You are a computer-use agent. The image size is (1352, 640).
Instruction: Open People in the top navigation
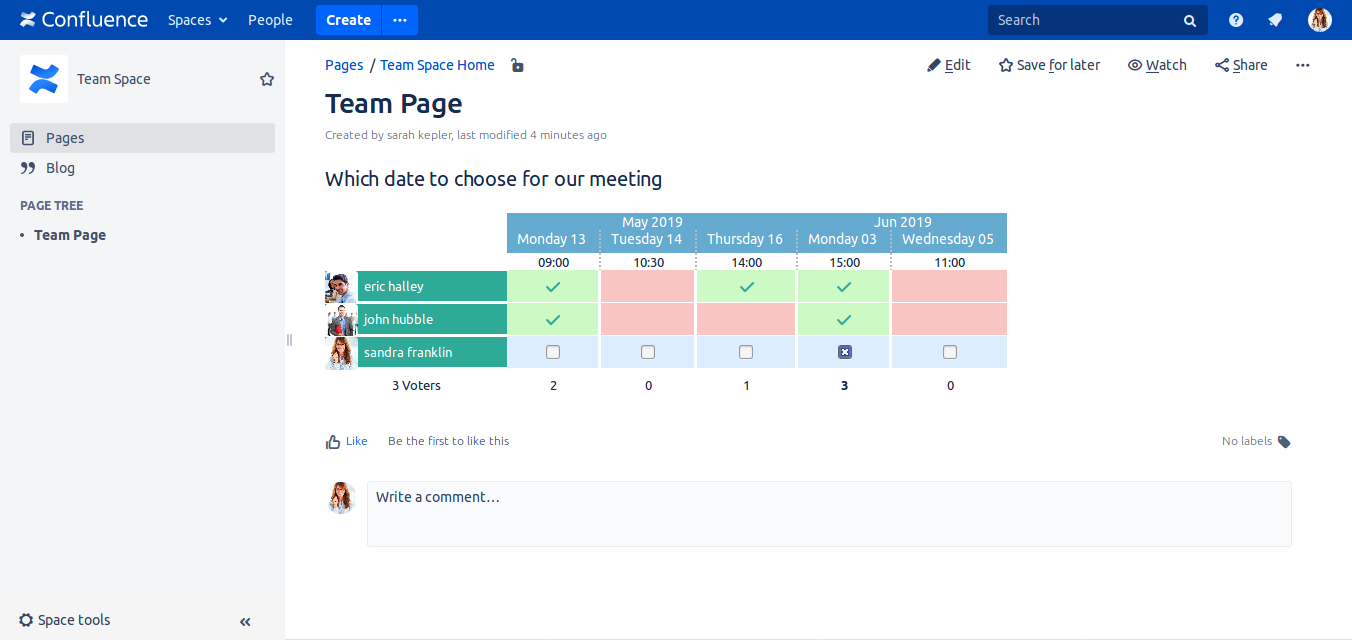click(270, 20)
